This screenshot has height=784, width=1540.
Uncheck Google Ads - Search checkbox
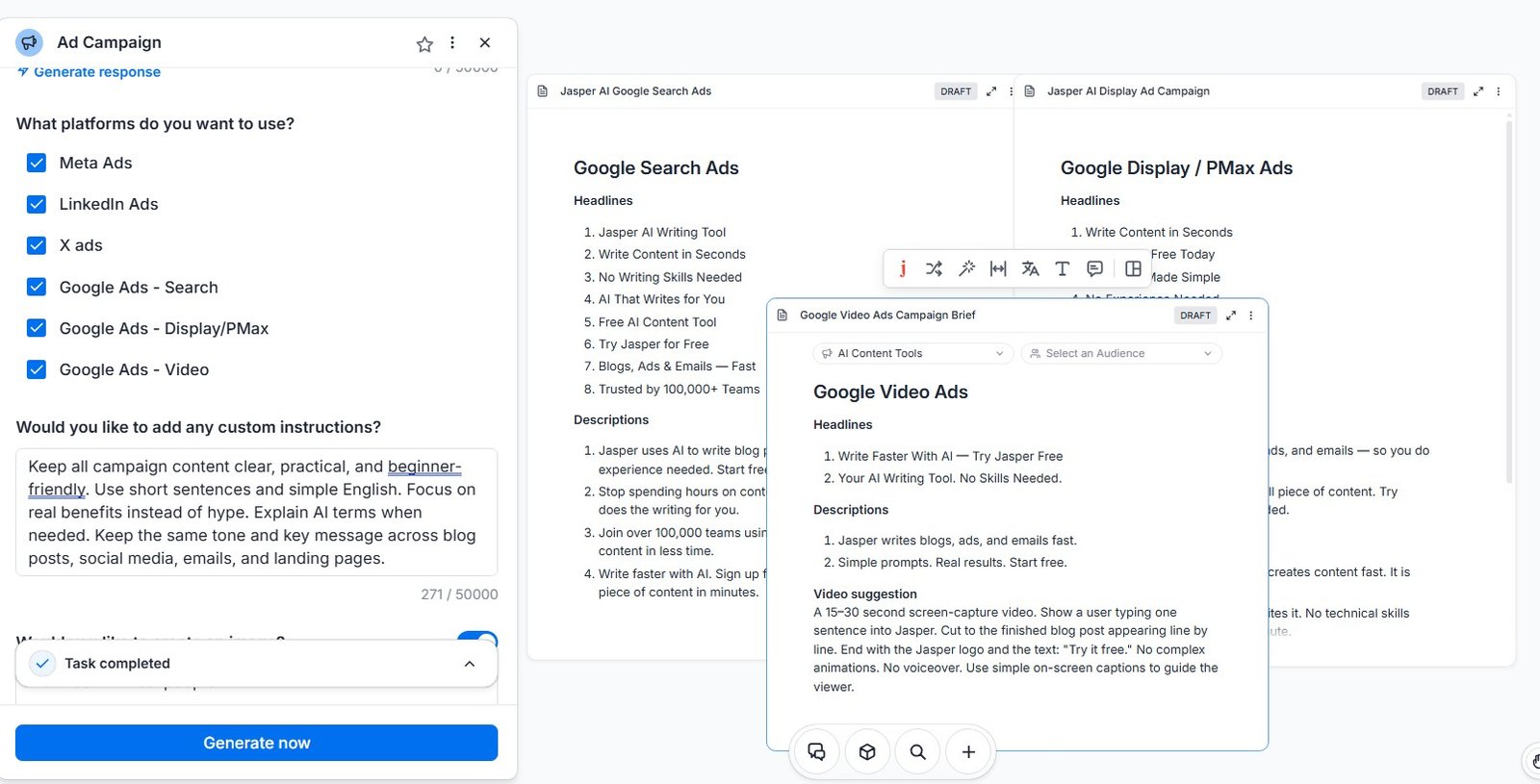[x=37, y=287]
